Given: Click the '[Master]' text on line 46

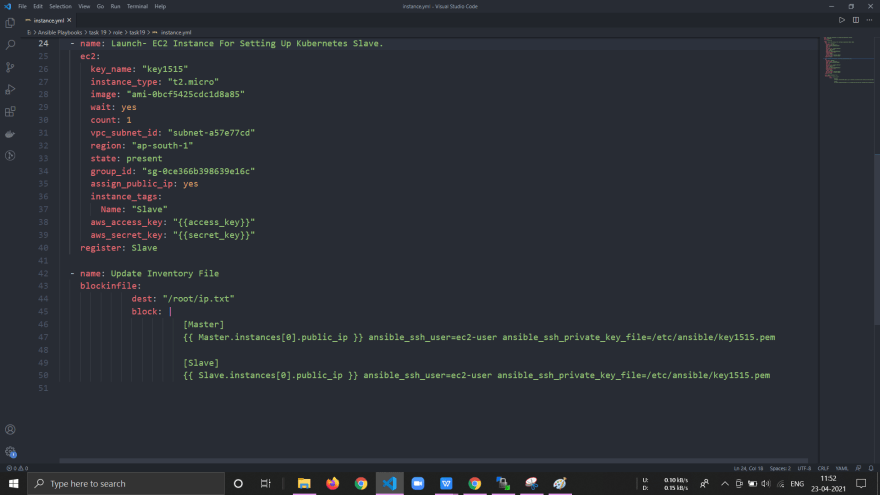Looking at the screenshot, I should tap(203, 324).
